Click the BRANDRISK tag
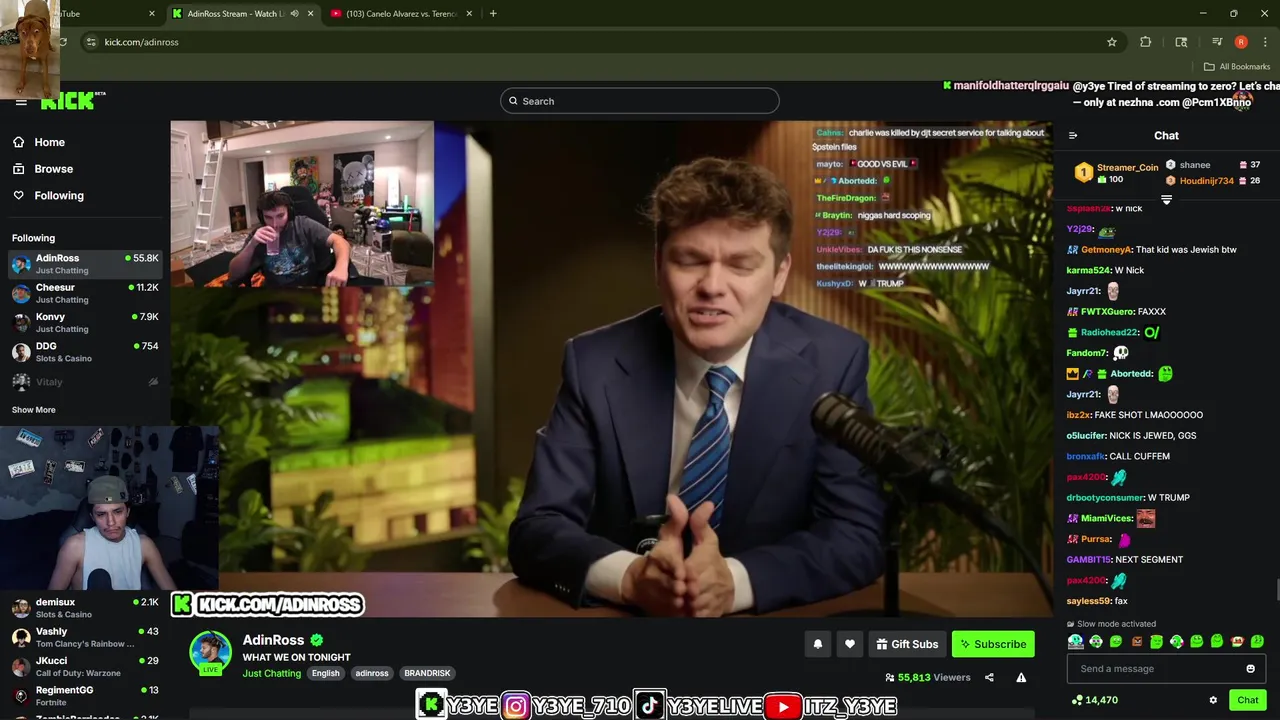 [427, 673]
